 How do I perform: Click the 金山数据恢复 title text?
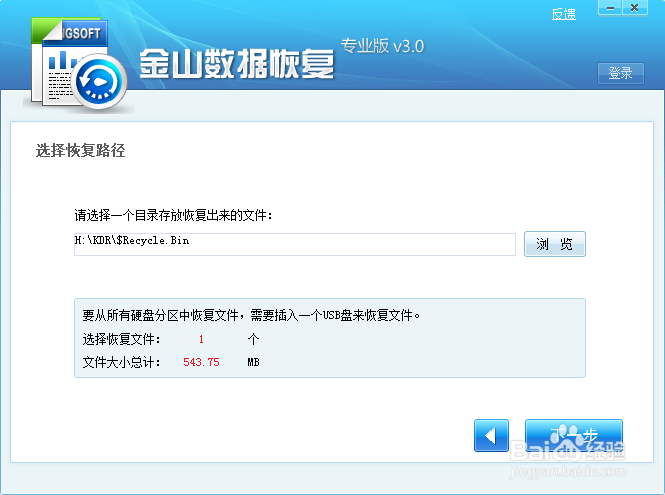click(x=237, y=64)
